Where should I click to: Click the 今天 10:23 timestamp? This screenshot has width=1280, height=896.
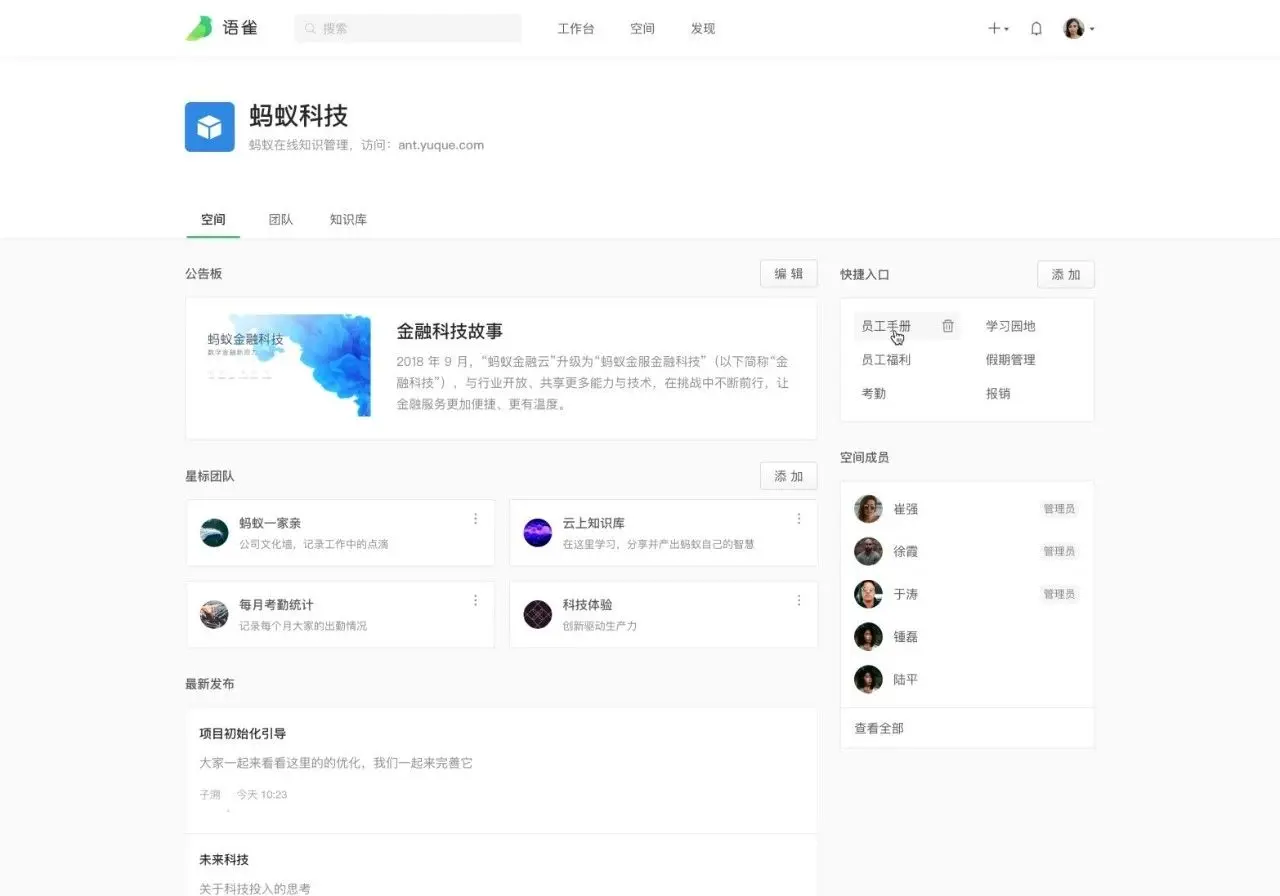click(x=262, y=795)
